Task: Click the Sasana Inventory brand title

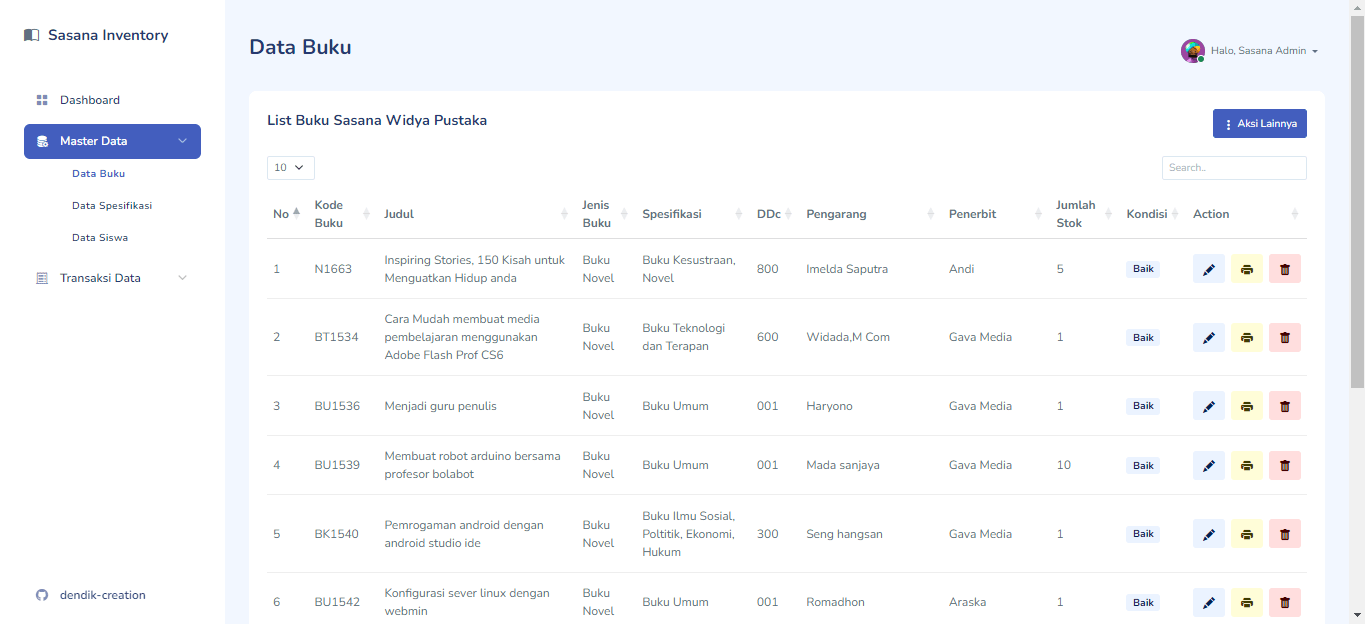Action: click(x=108, y=35)
